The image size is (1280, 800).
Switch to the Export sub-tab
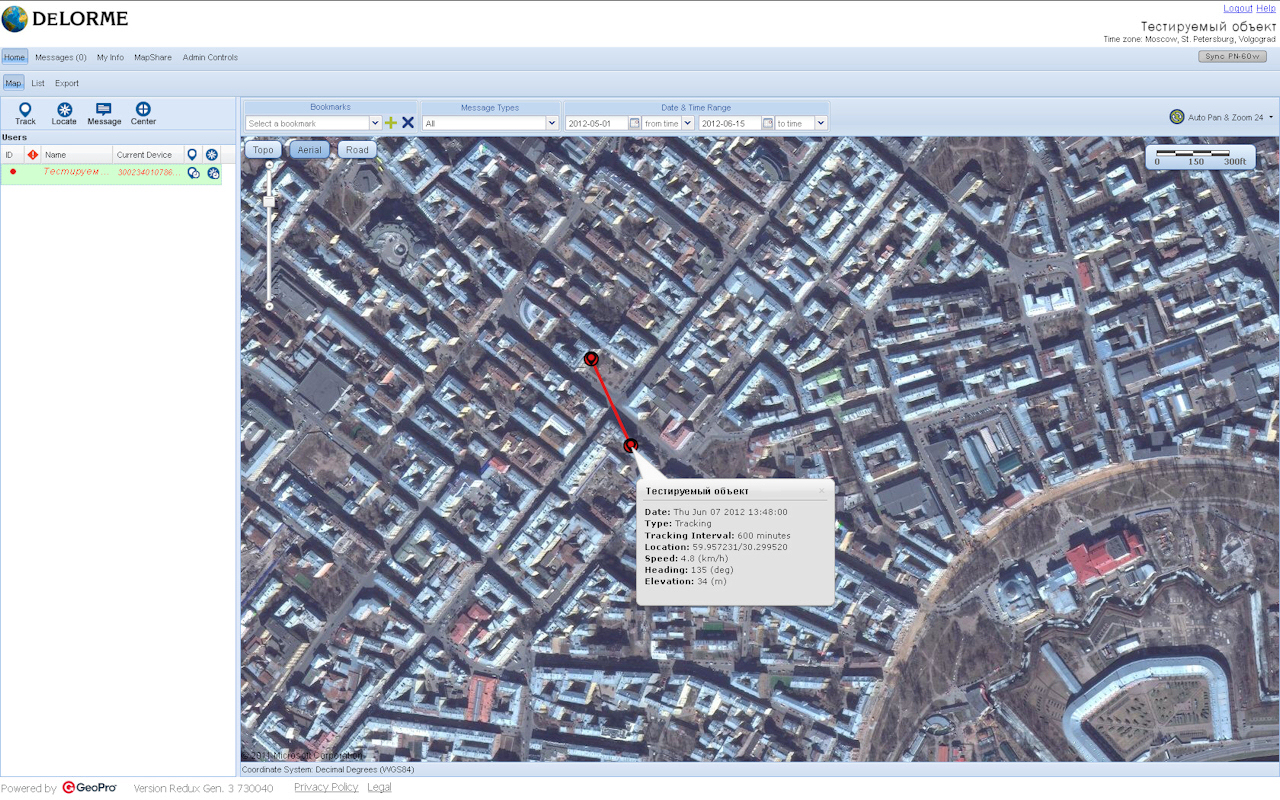pos(67,83)
